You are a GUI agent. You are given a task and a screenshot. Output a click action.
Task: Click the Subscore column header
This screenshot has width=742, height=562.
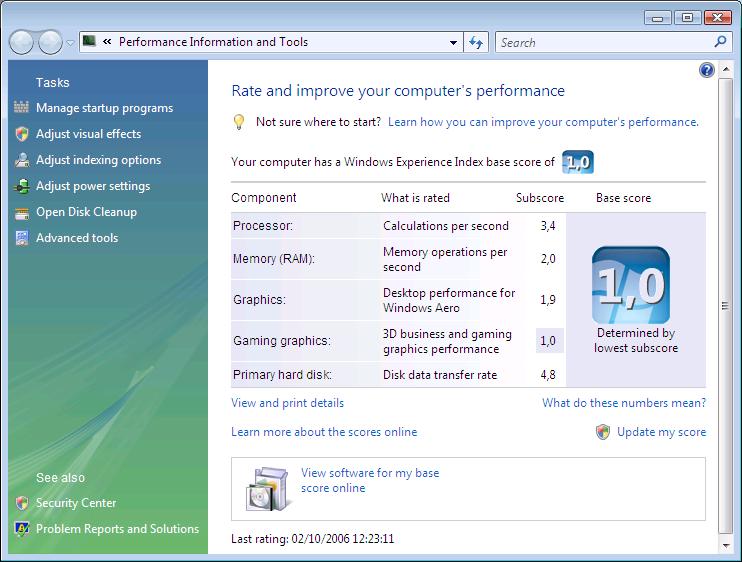point(540,198)
